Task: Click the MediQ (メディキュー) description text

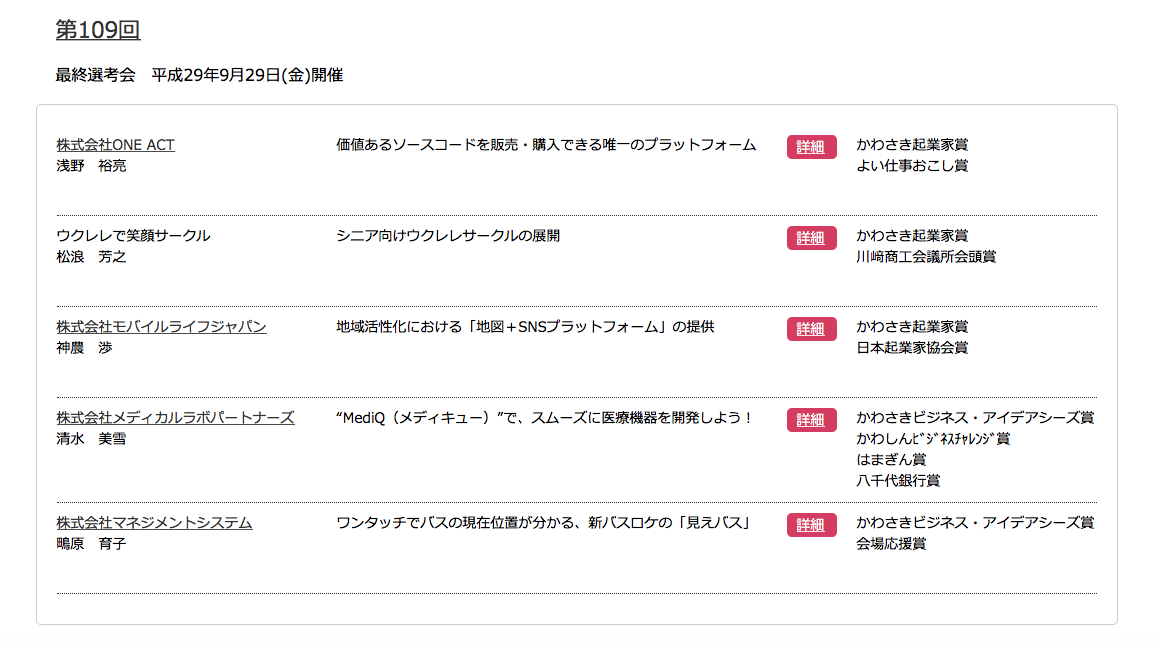Action: [x=544, y=417]
